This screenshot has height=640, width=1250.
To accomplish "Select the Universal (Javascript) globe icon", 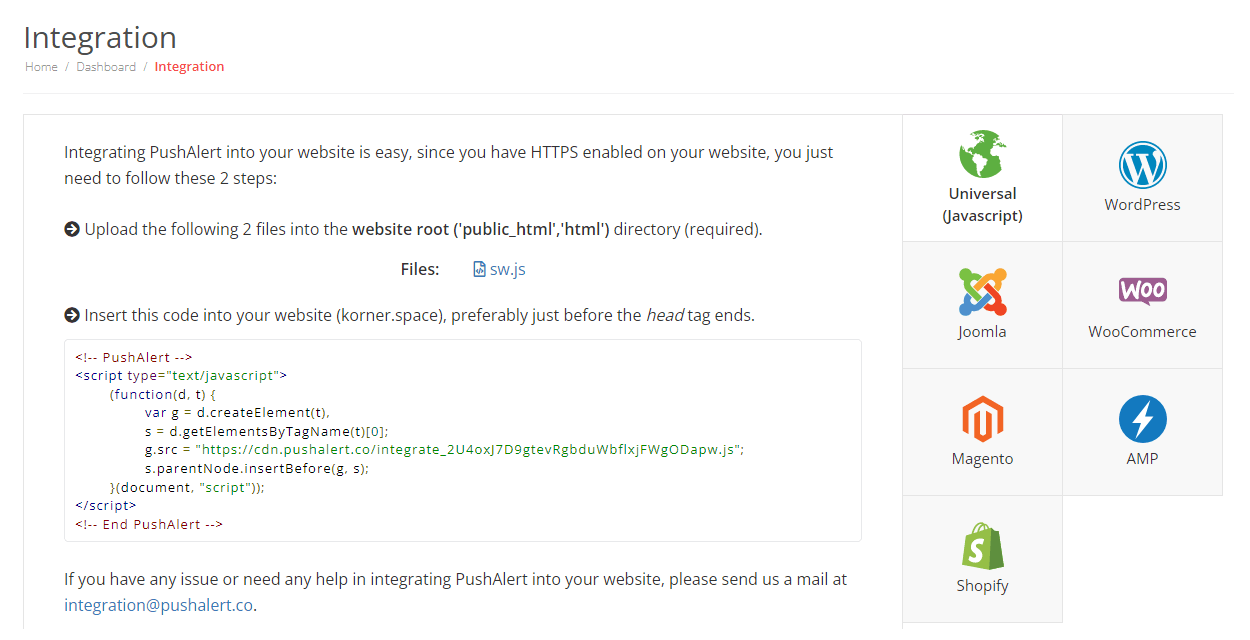I will (x=982, y=154).
